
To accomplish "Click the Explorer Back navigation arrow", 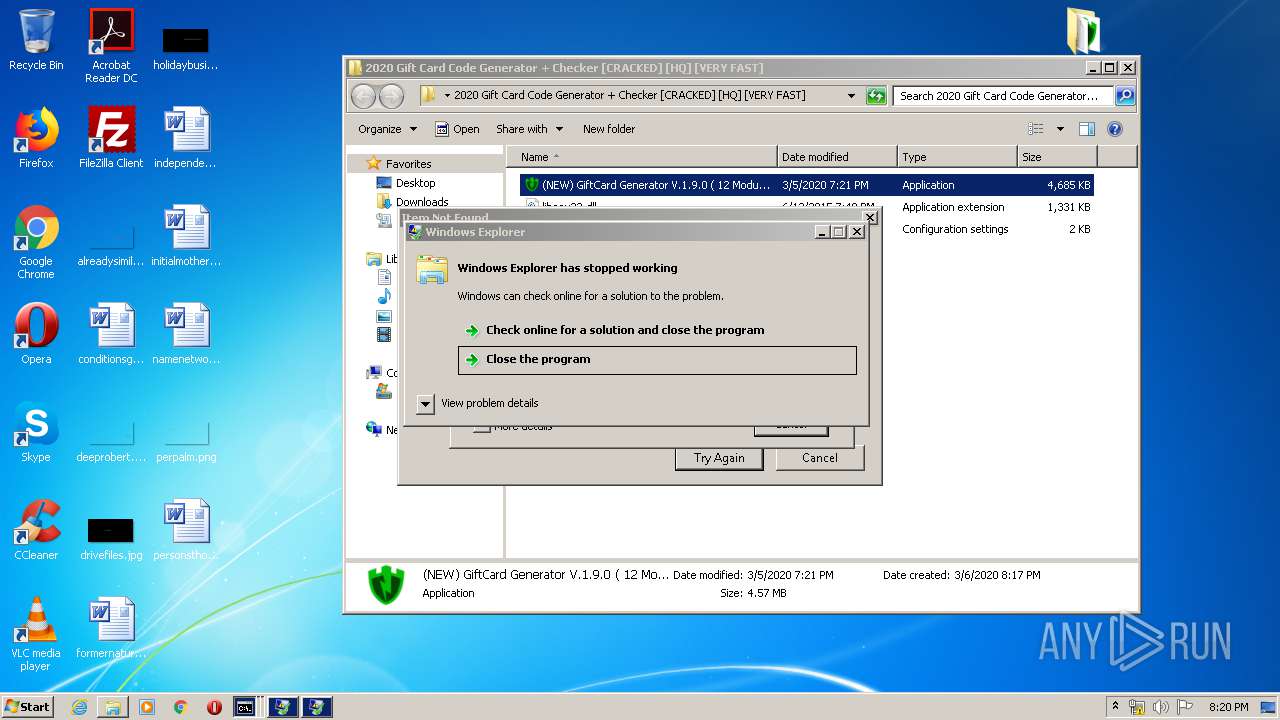I will point(363,96).
